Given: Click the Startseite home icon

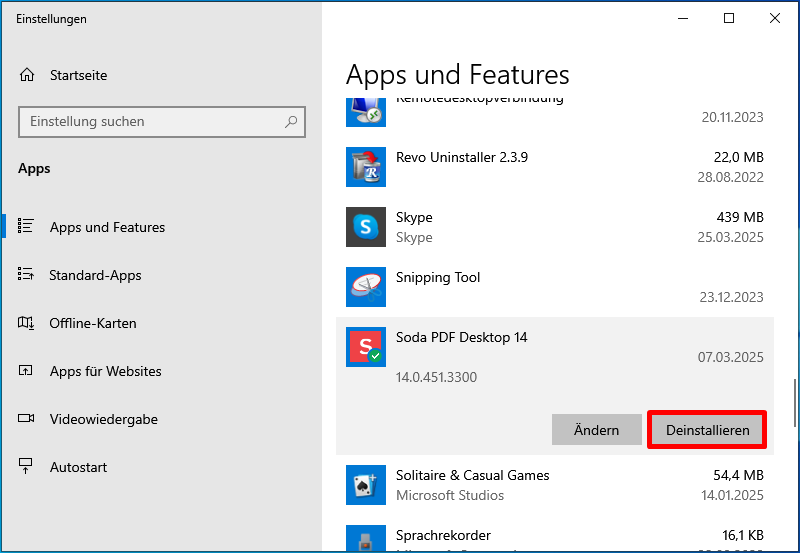Looking at the screenshot, I should 27,75.
